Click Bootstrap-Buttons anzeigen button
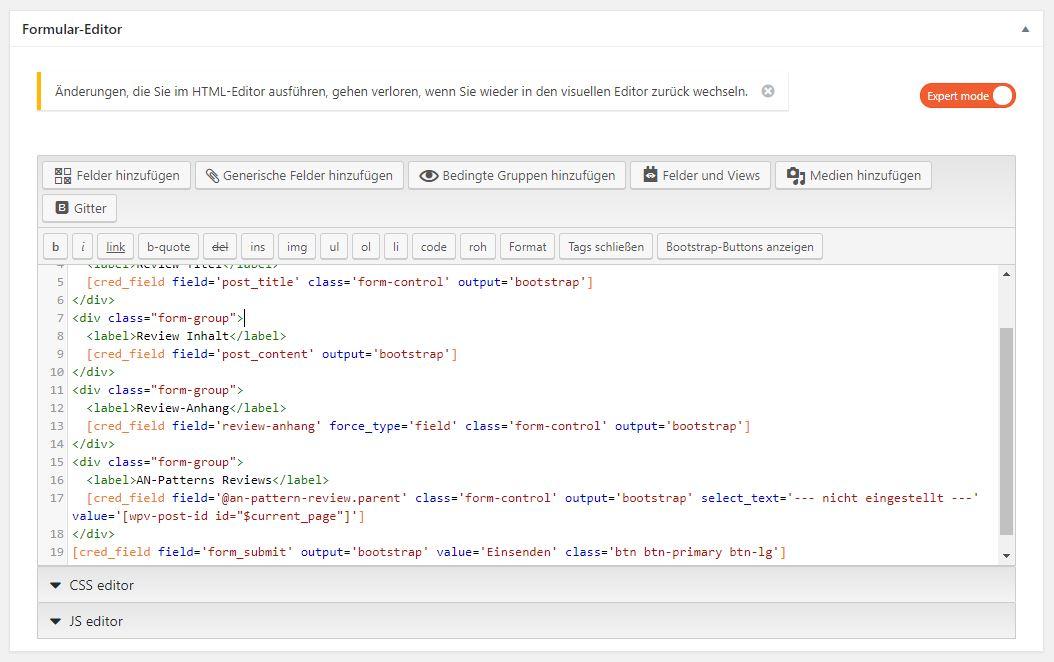Image resolution: width=1054 pixels, height=662 pixels. (739, 247)
